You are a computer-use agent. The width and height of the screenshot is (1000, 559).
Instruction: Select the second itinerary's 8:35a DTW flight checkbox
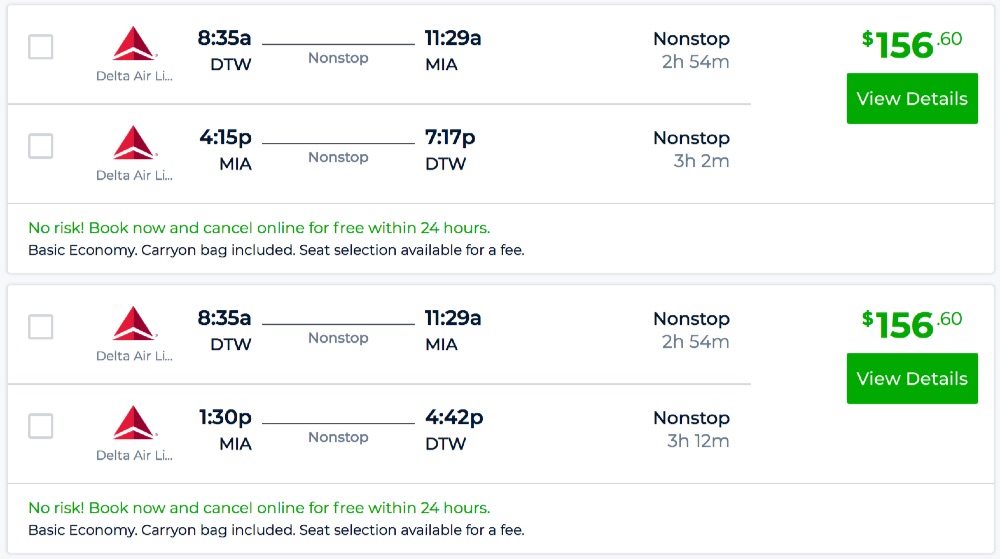click(x=41, y=327)
